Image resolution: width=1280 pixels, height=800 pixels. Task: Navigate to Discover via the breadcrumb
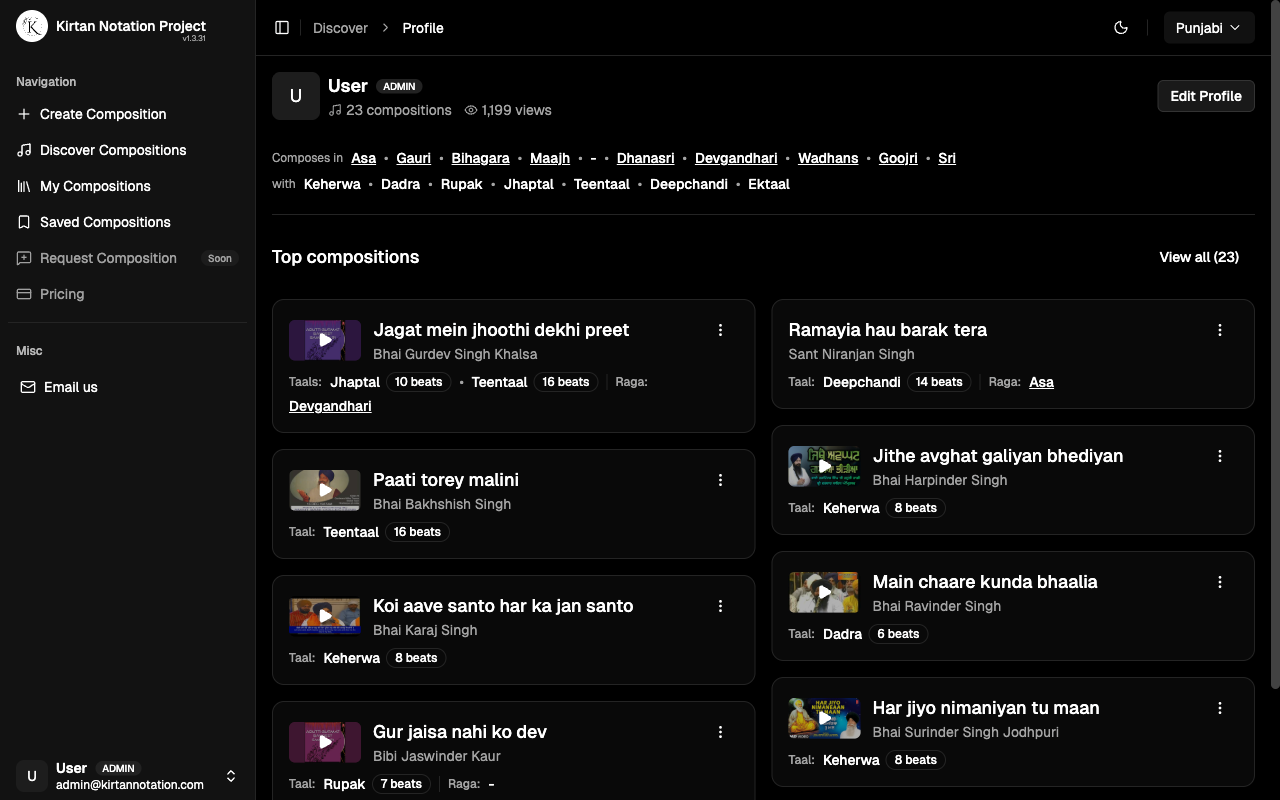[x=340, y=28]
